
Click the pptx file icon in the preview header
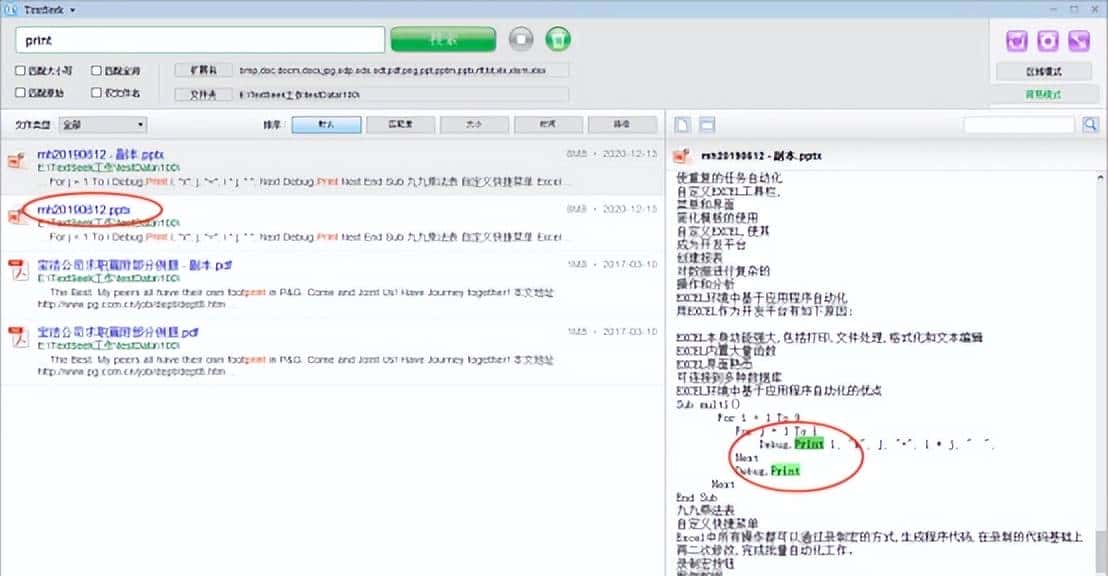pos(682,155)
